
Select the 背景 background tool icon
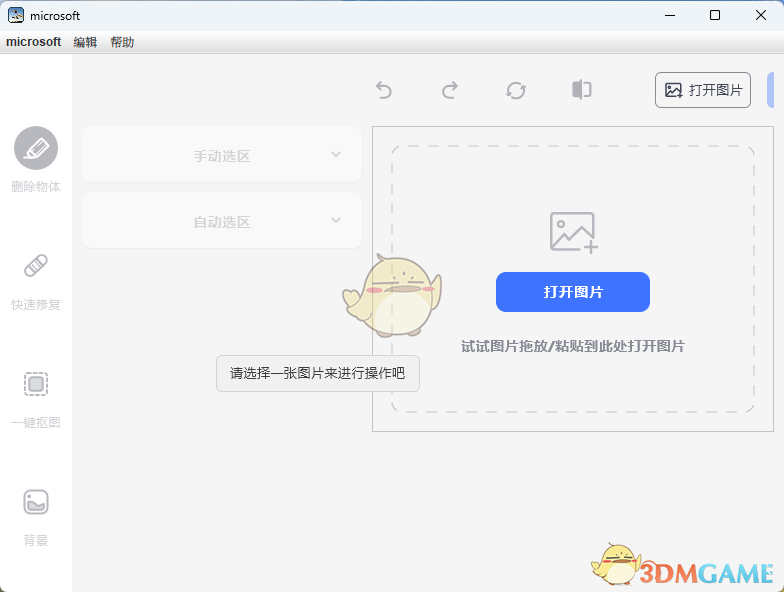click(x=36, y=502)
